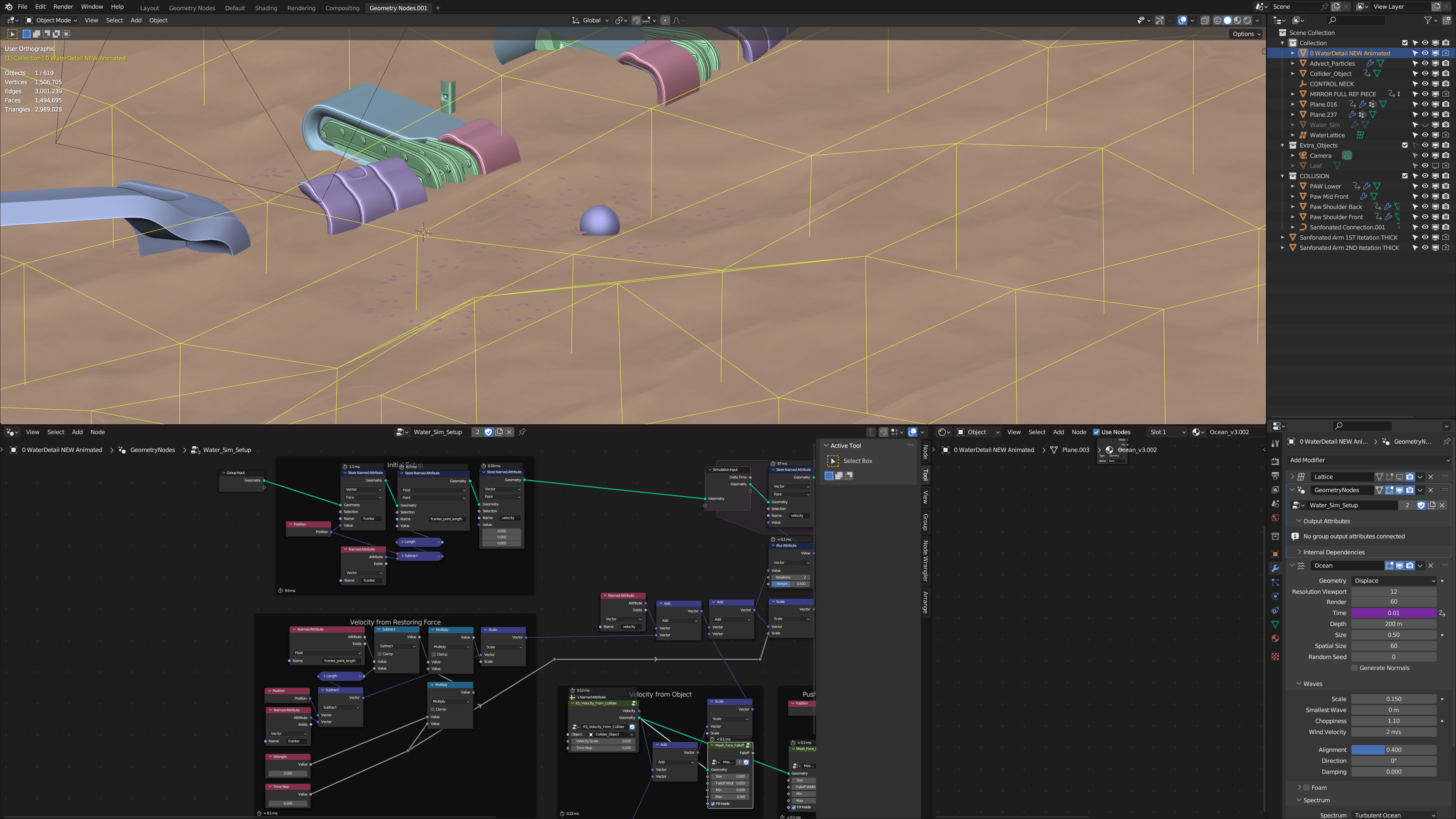Select Wireframe viewport shading
The width and height of the screenshot is (1456, 819).
coord(1218,20)
